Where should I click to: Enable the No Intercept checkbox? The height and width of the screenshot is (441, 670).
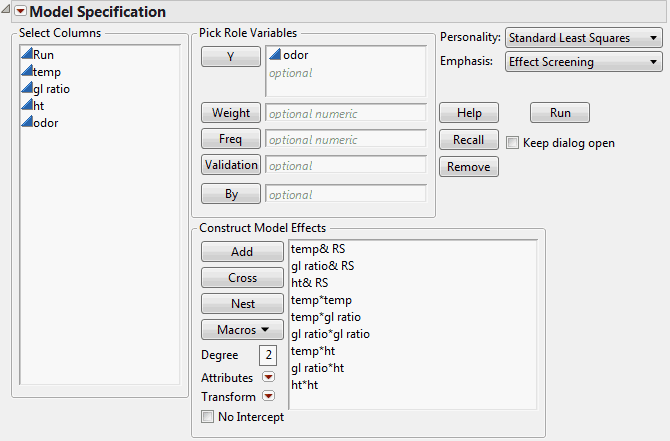point(207,417)
